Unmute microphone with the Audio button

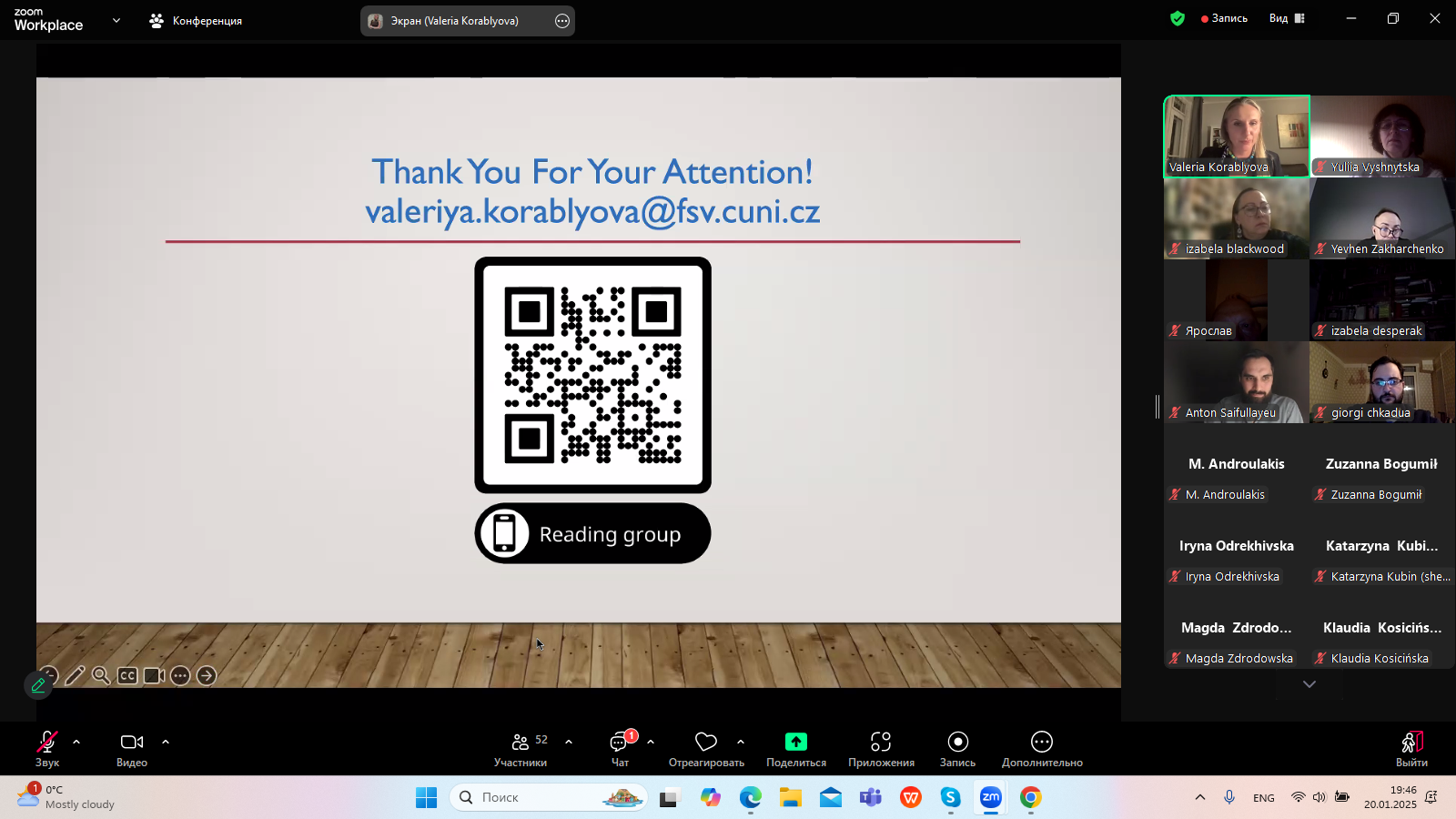pyautogui.click(x=47, y=749)
